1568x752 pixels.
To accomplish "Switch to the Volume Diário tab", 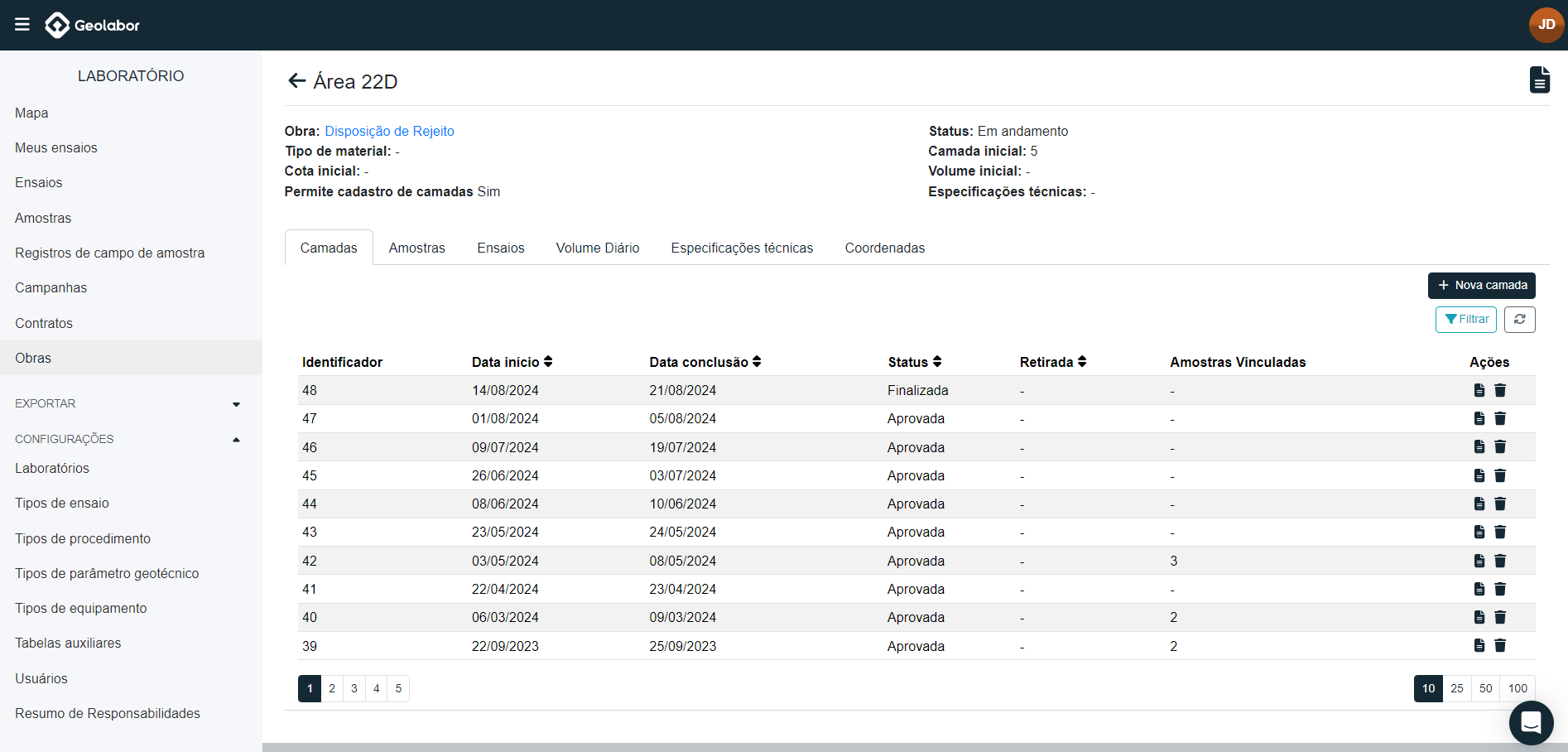I will [x=597, y=248].
